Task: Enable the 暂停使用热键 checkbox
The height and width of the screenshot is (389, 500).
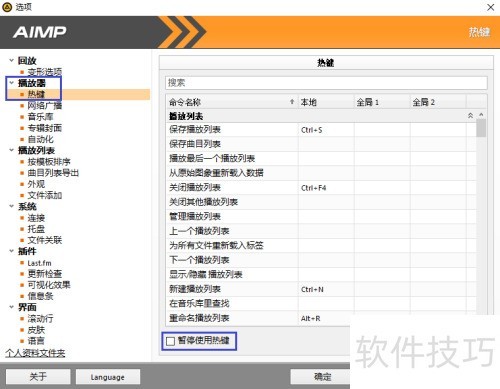Action: point(170,341)
